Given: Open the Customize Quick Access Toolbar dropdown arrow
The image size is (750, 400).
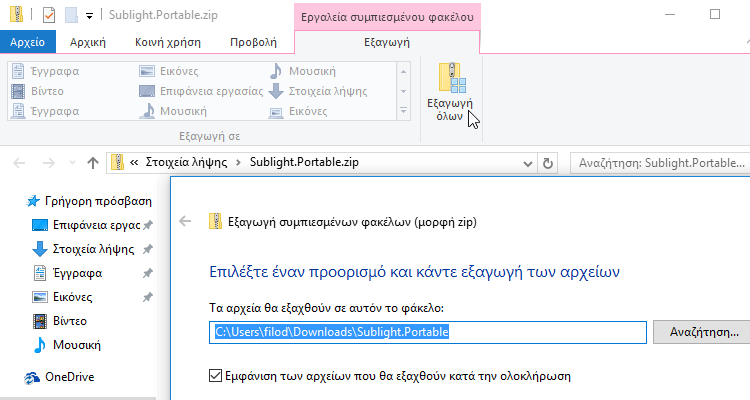Looking at the screenshot, I should 89,16.
